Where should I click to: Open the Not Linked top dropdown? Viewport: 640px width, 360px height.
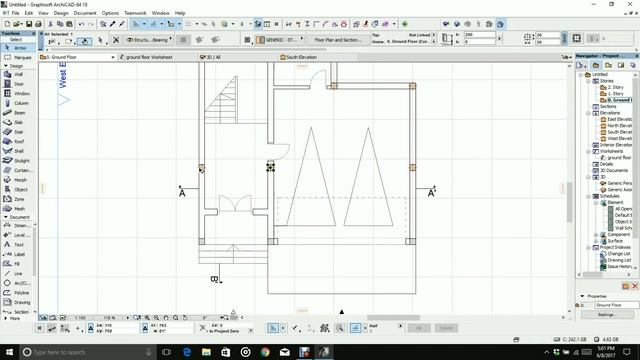click(434, 35)
